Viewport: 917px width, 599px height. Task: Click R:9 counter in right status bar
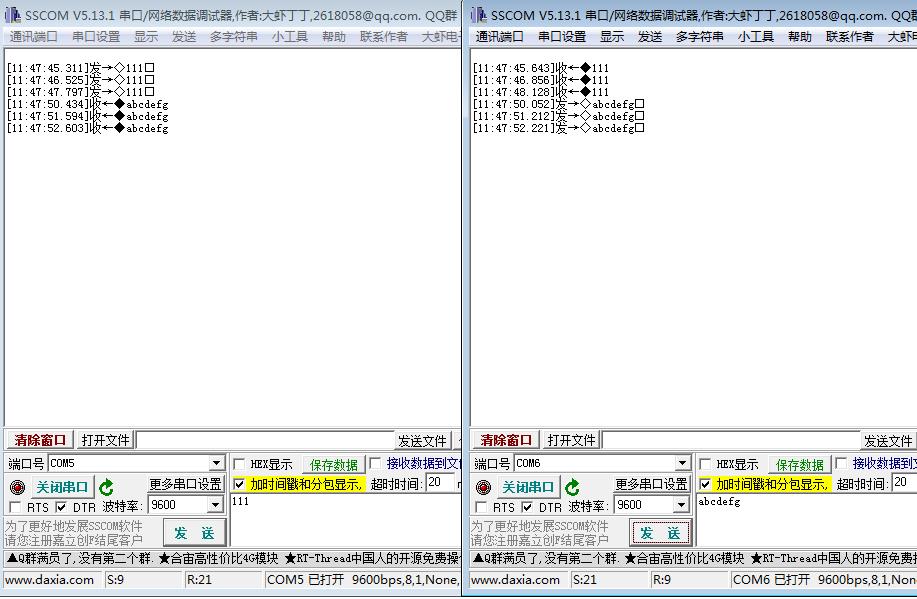[662, 580]
